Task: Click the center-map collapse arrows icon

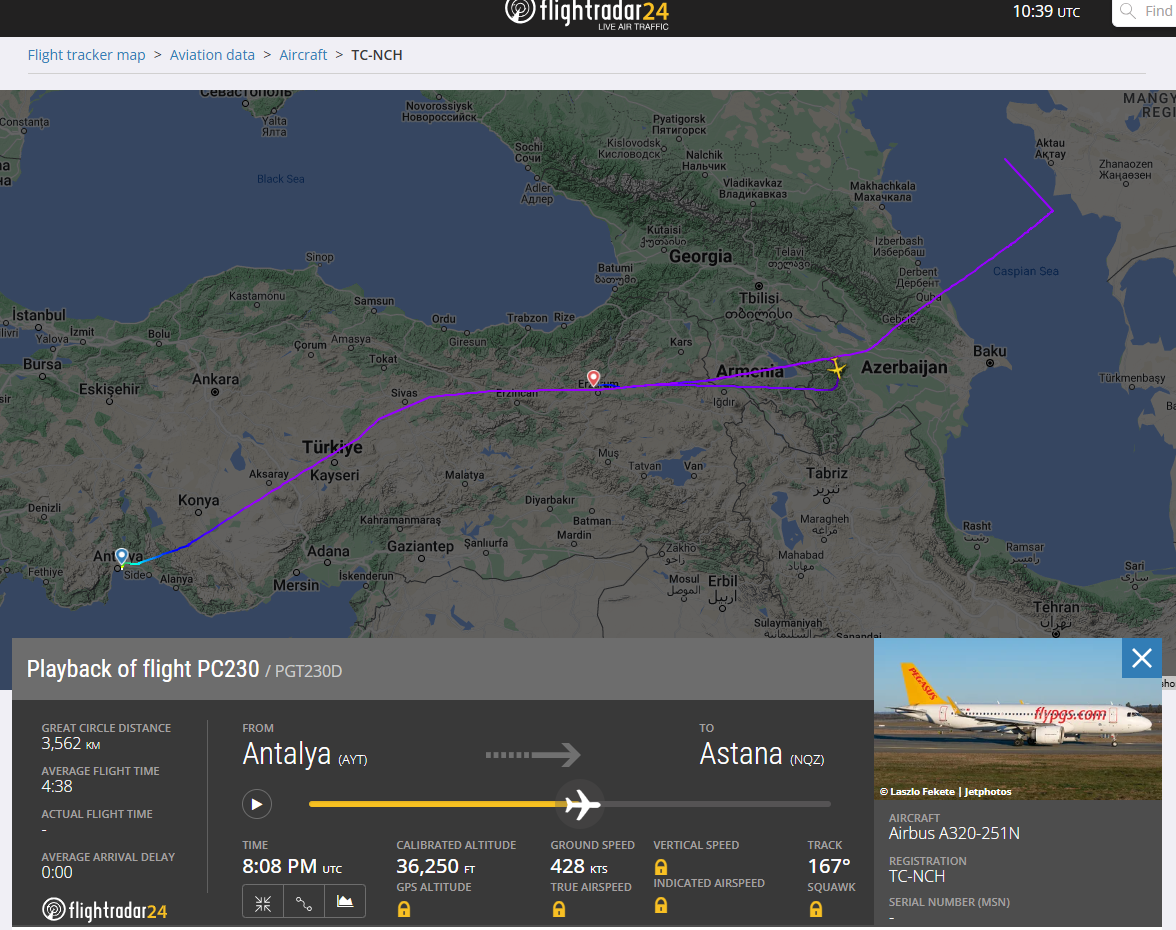Action: [263, 902]
